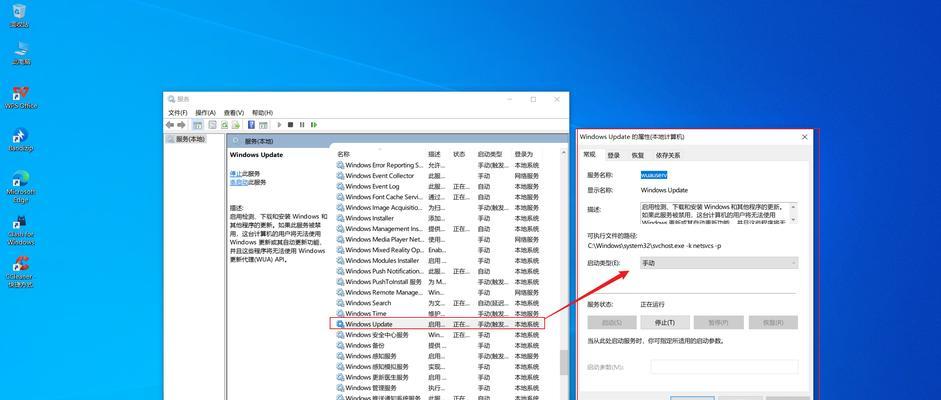Start service with the play toolbar icon

coord(279,125)
